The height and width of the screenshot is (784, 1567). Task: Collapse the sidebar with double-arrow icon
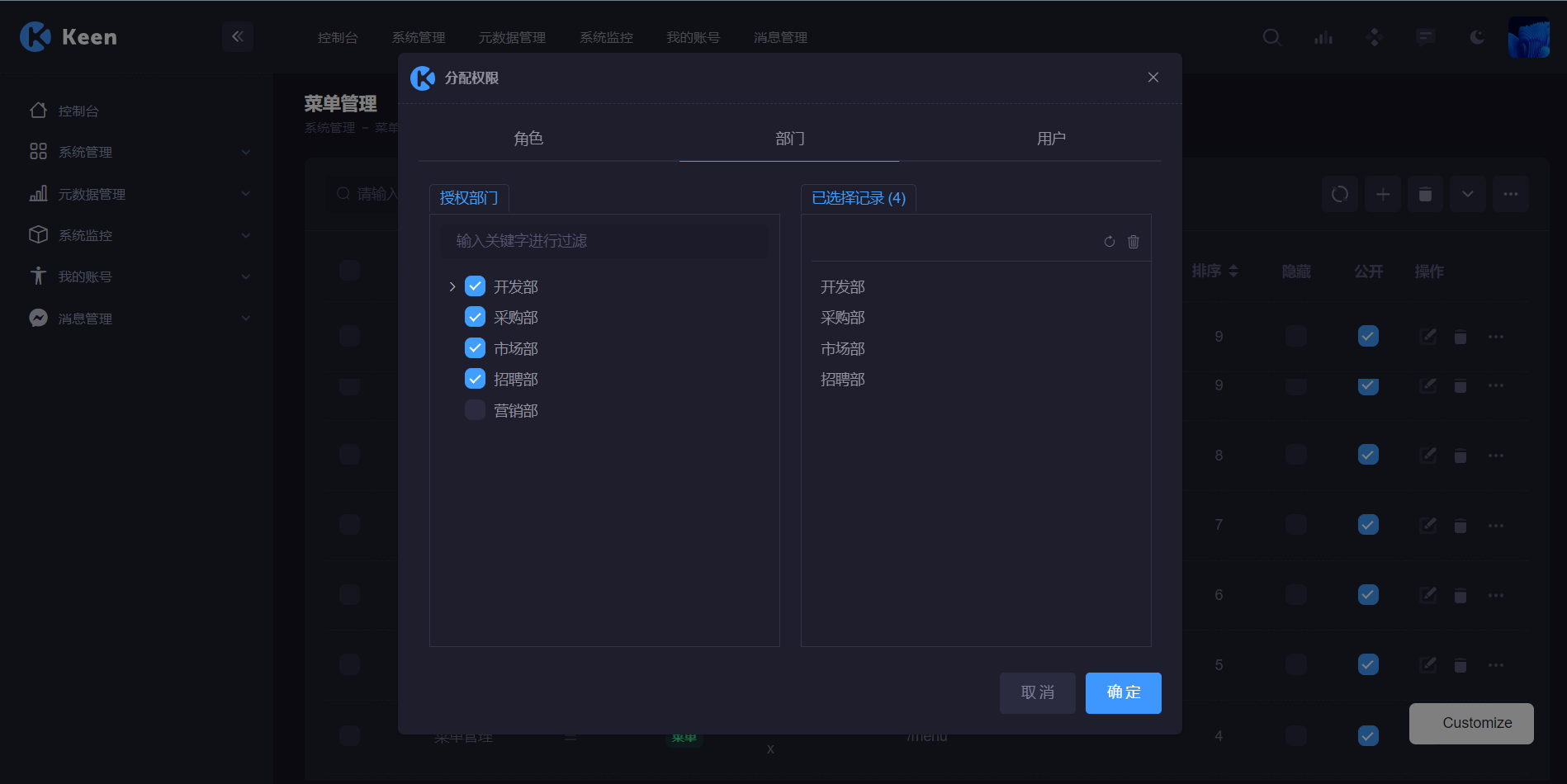pyautogui.click(x=238, y=36)
